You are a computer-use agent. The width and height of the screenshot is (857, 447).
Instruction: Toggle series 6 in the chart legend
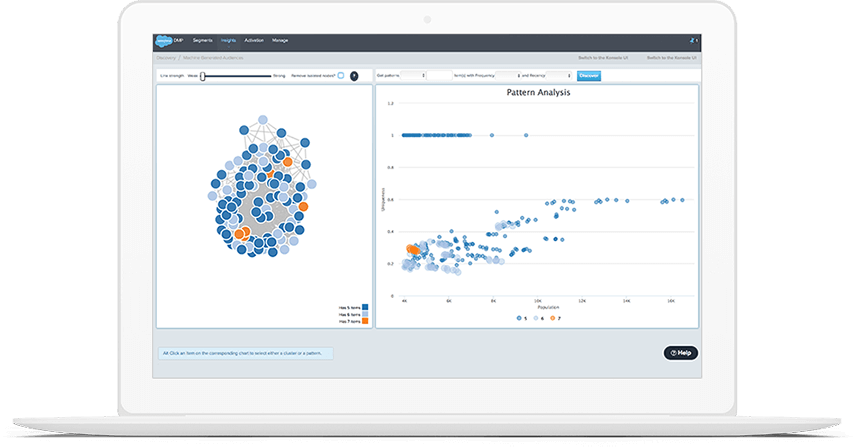click(x=537, y=317)
